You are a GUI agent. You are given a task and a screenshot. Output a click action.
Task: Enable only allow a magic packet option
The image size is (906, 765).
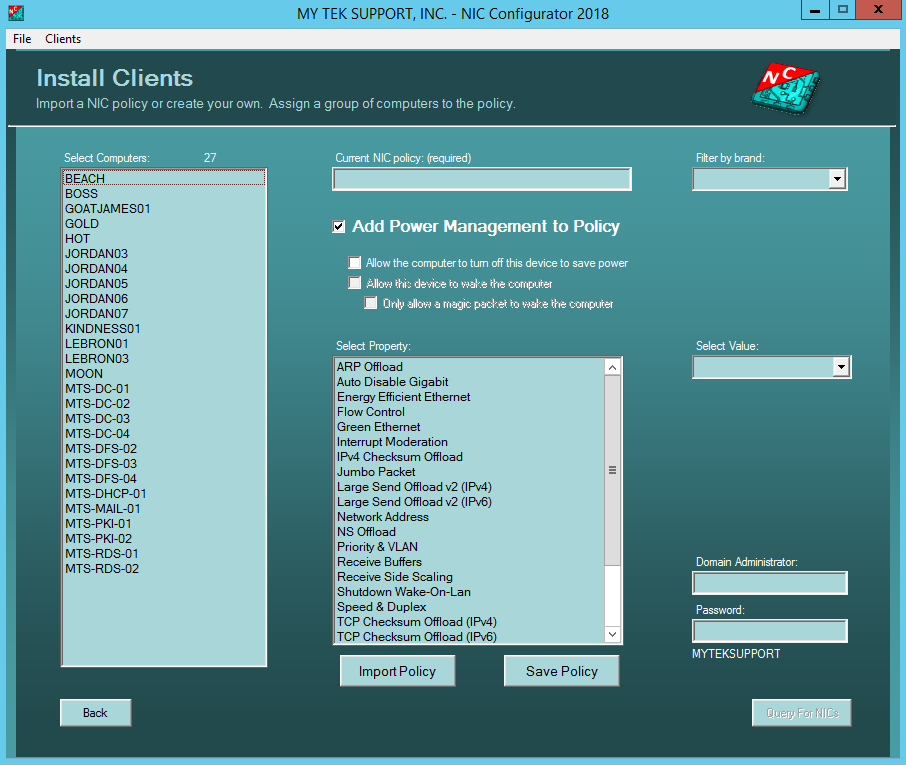pyautogui.click(x=371, y=302)
